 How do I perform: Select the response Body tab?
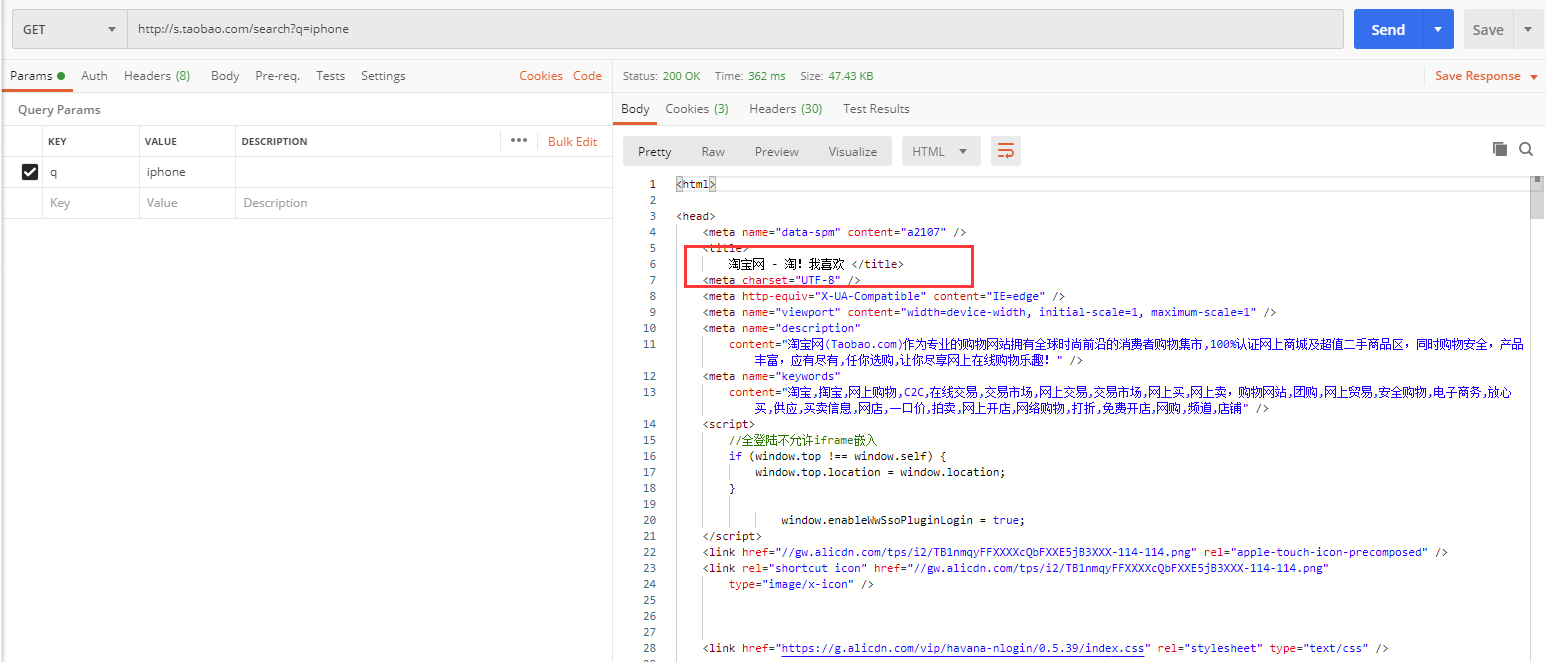click(635, 108)
